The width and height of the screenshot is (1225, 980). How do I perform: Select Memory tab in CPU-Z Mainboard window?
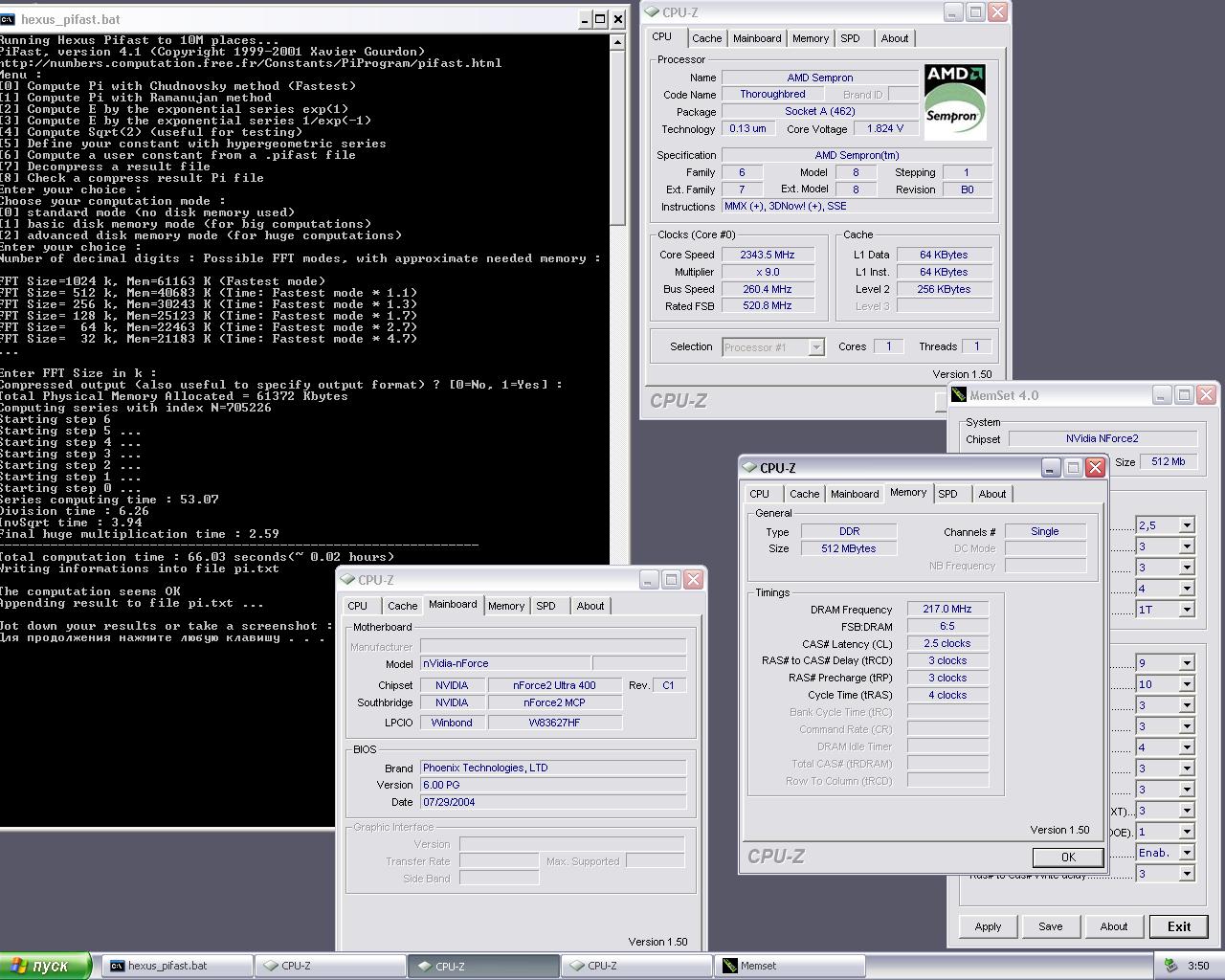[506, 606]
